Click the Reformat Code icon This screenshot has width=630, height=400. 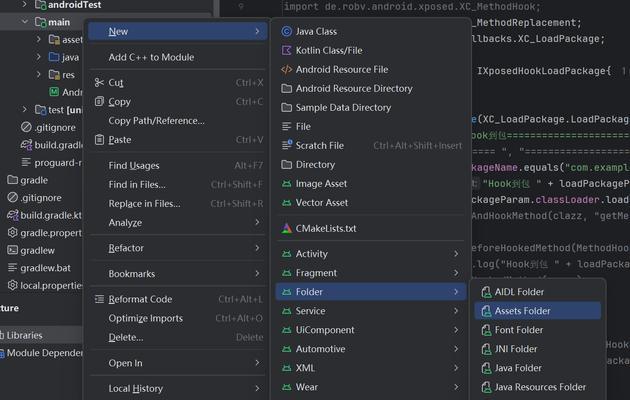click(99, 299)
